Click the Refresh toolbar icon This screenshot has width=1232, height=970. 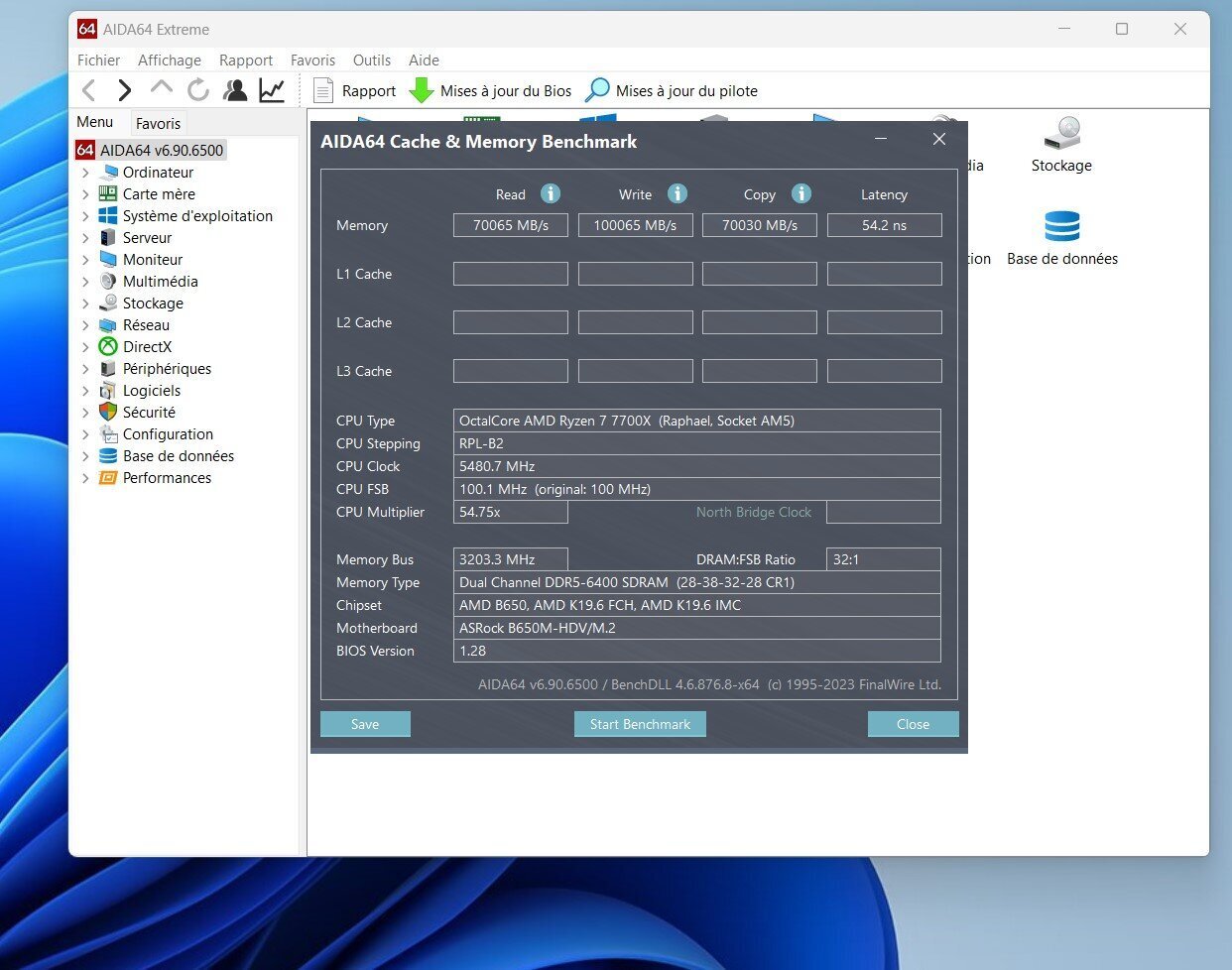coord(198,90)
